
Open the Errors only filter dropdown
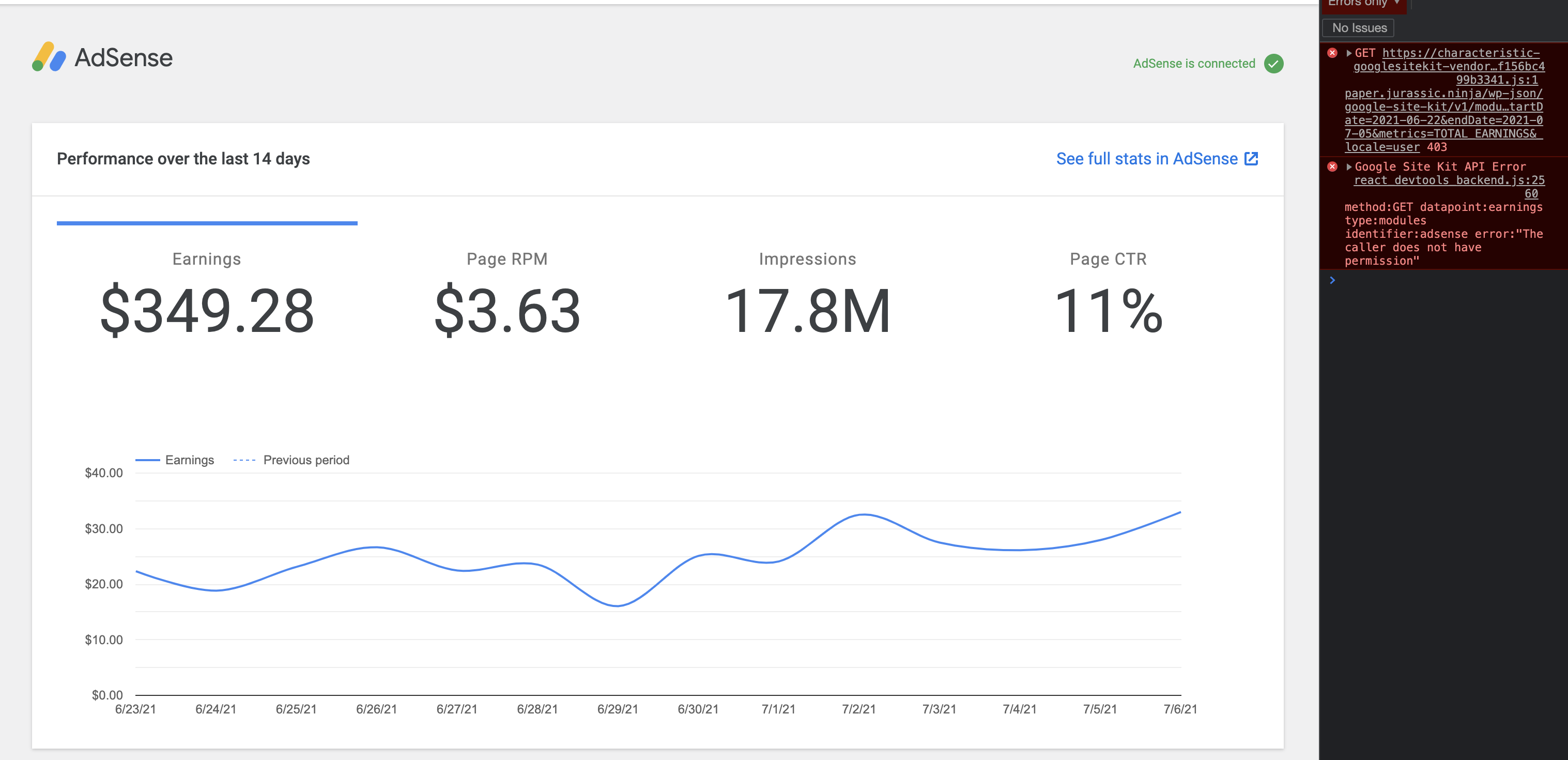click(x=1363, y=4)
